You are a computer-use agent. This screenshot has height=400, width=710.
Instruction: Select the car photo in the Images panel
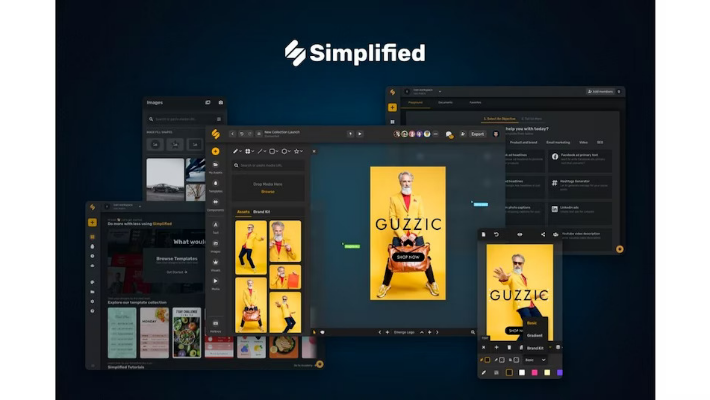(165, 179)
